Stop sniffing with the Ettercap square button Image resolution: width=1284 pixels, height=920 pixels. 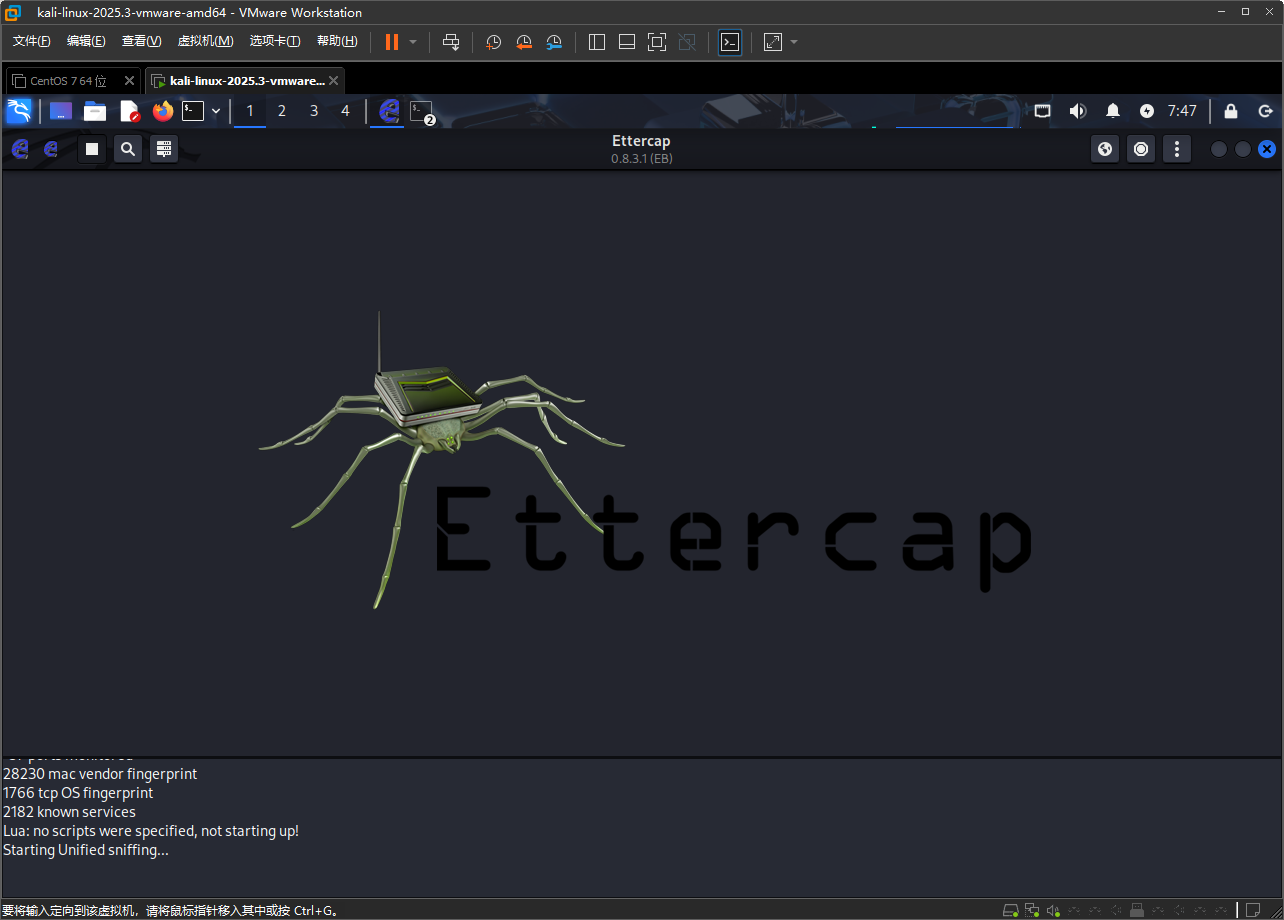tap(92, 149)
